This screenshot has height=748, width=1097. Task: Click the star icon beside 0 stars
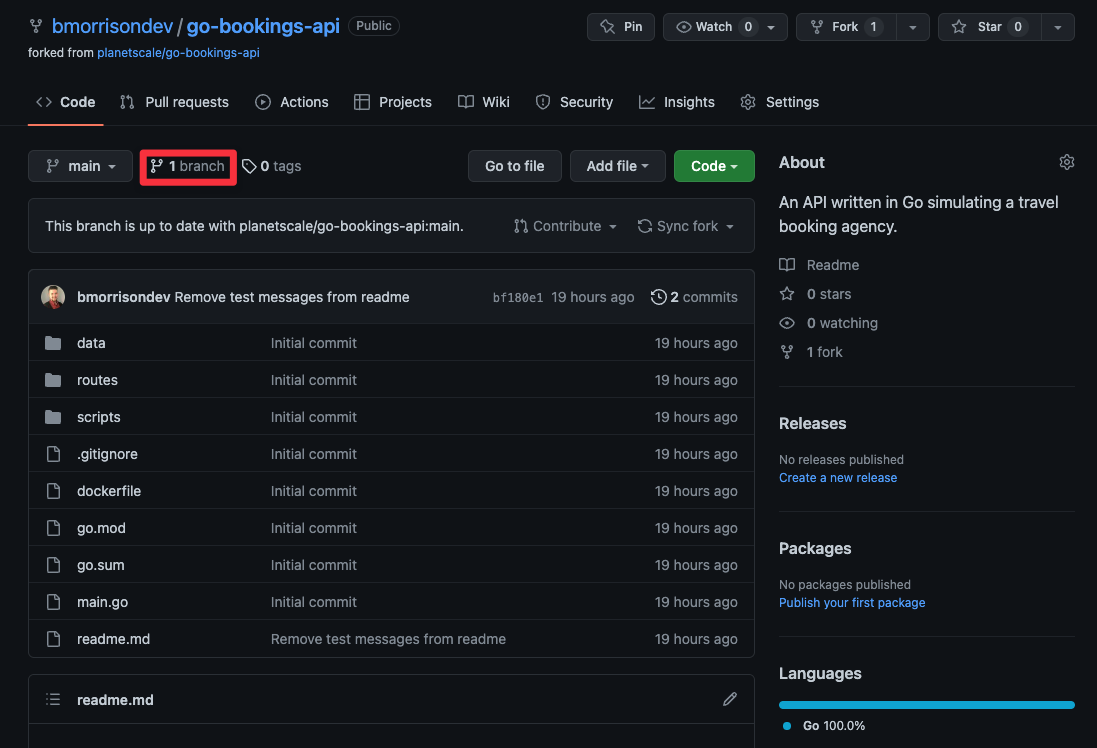pyautogui.click(x=787, y=294)
